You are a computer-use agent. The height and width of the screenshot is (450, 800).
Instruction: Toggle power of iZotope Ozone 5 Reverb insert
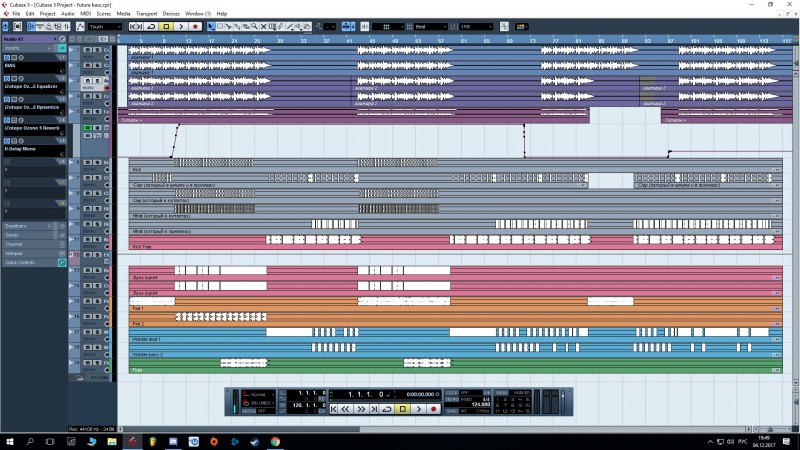[x=7, y=120]
